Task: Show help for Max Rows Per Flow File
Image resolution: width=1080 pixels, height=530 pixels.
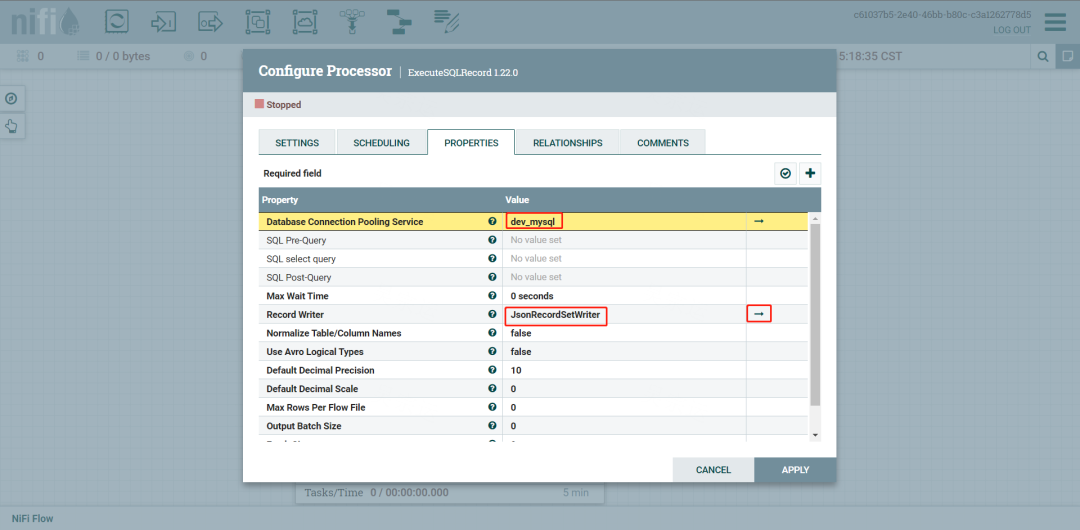Action: pos(492,407)
